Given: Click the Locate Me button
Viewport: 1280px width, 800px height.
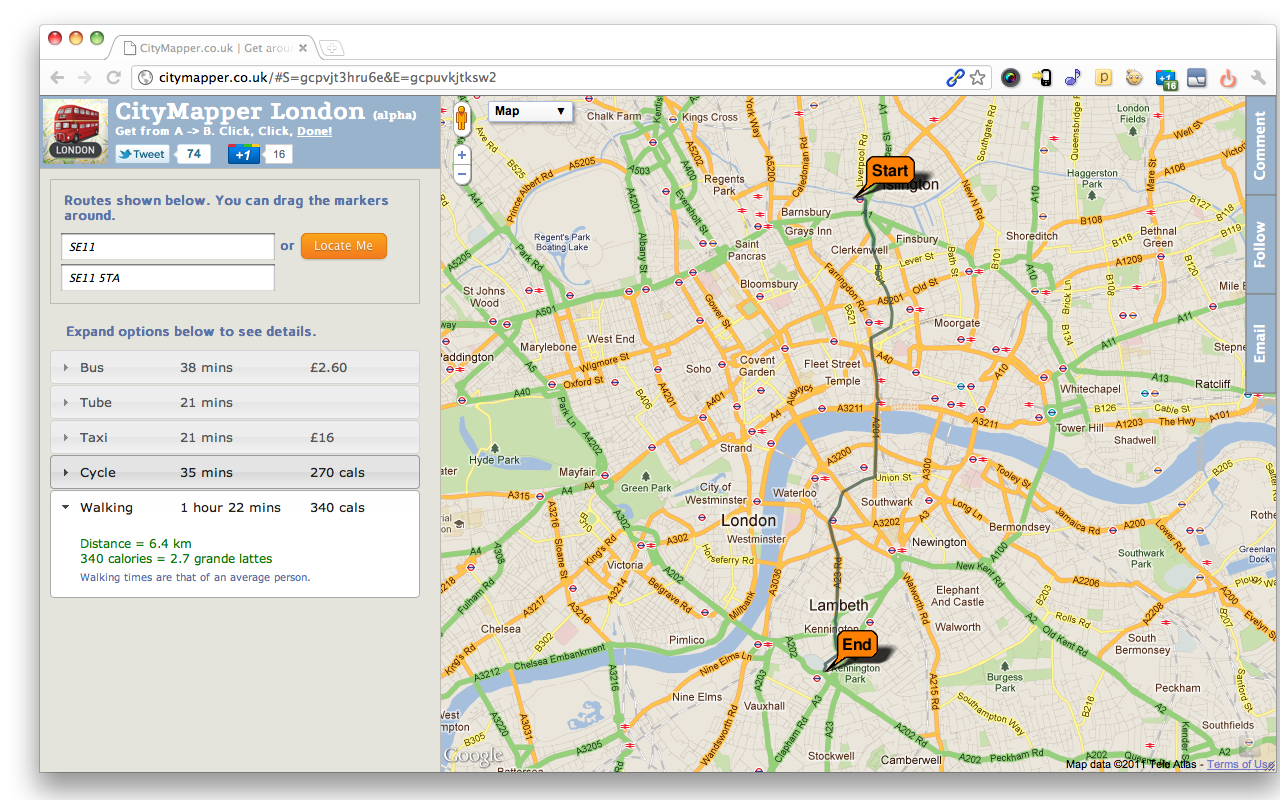Looking at the screenshot, I should click(343, 246).
